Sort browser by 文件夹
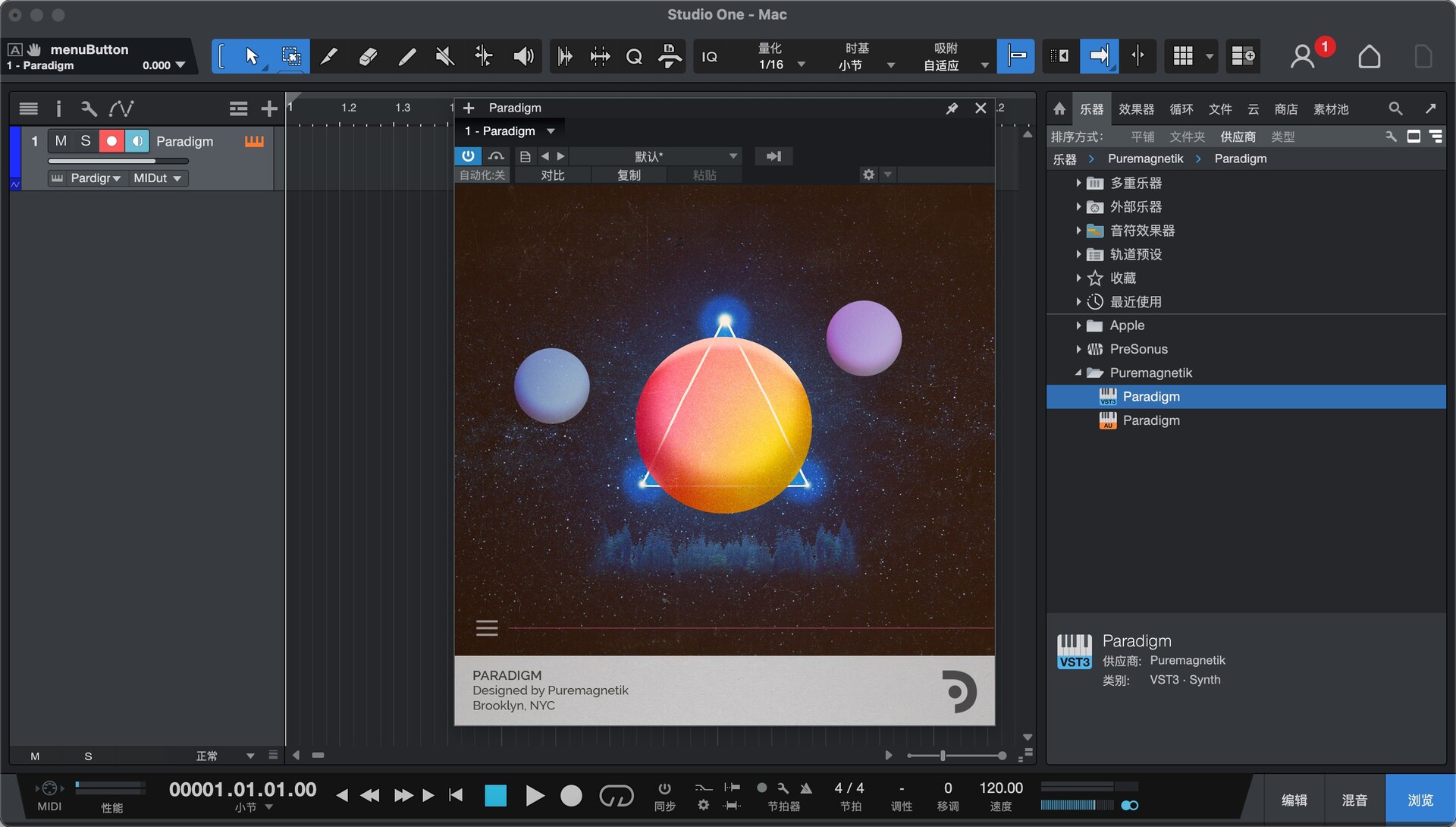 tap(1187, 137)
